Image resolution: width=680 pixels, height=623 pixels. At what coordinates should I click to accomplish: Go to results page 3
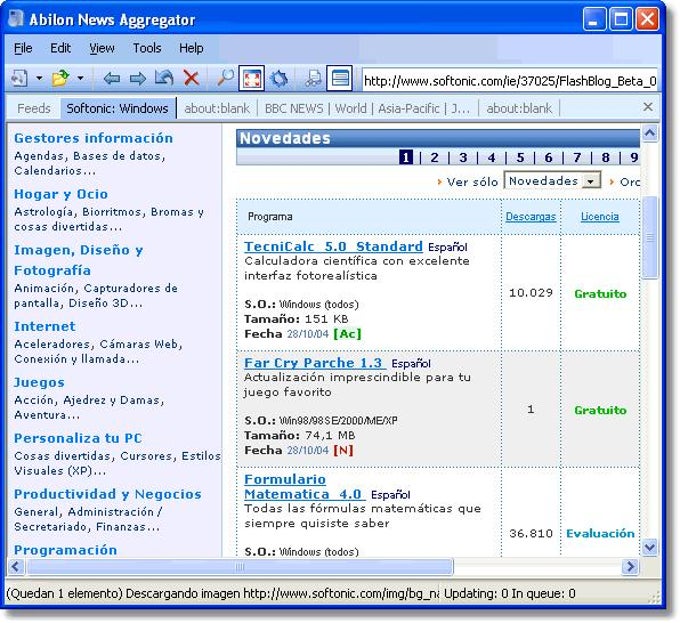[x=463, y=157]
